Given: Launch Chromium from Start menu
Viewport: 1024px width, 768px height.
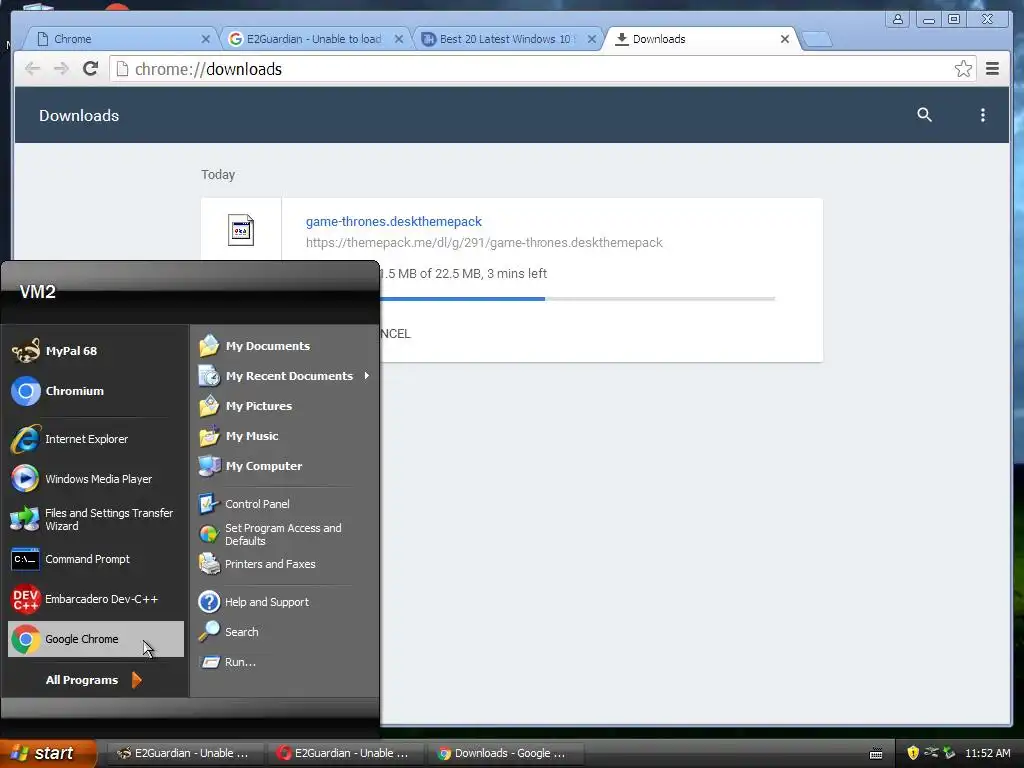Looking at the screenshot, I should pyautogui.click(x=95, y=391).
